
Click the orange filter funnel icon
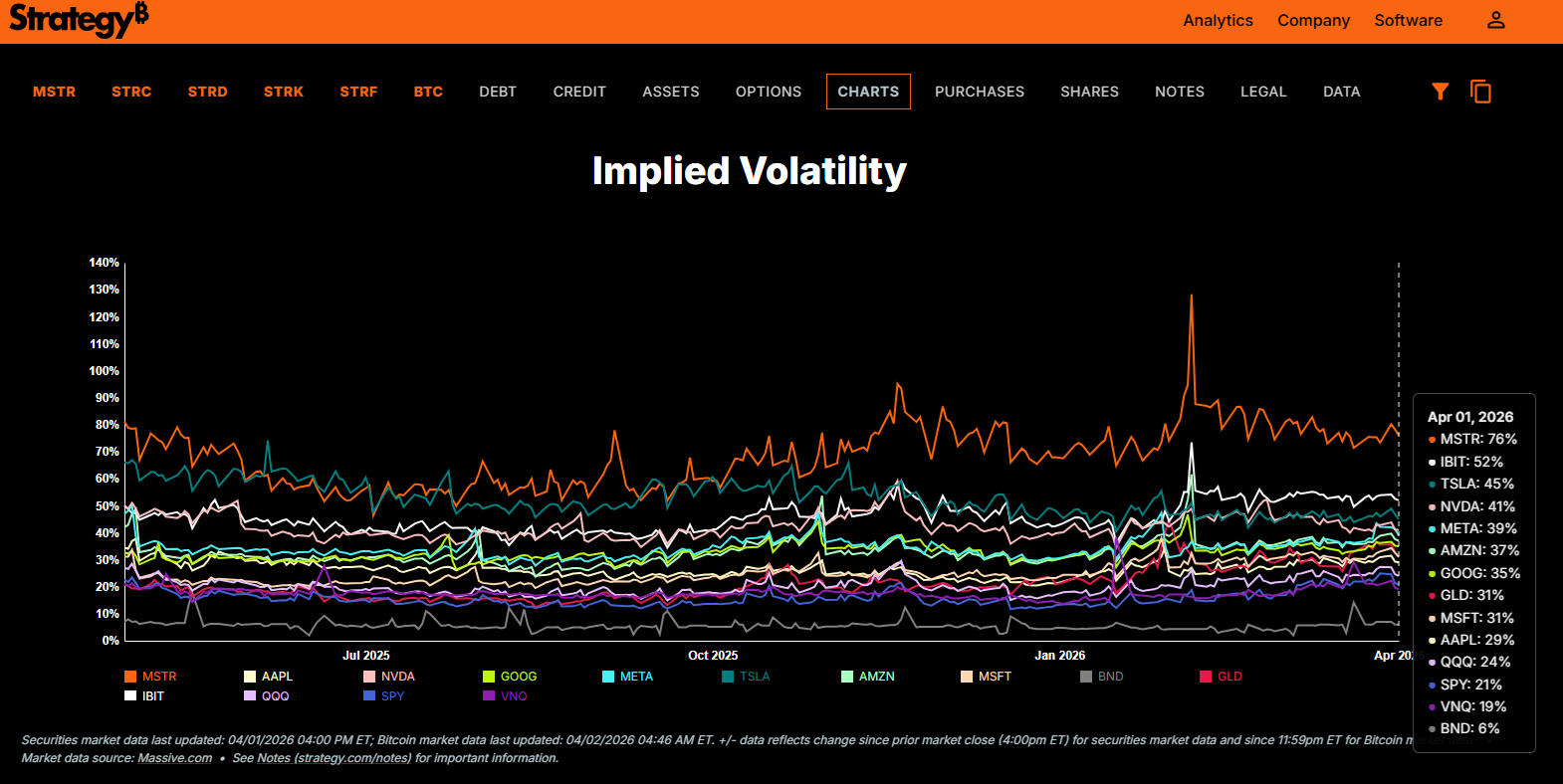point(1440,92)
